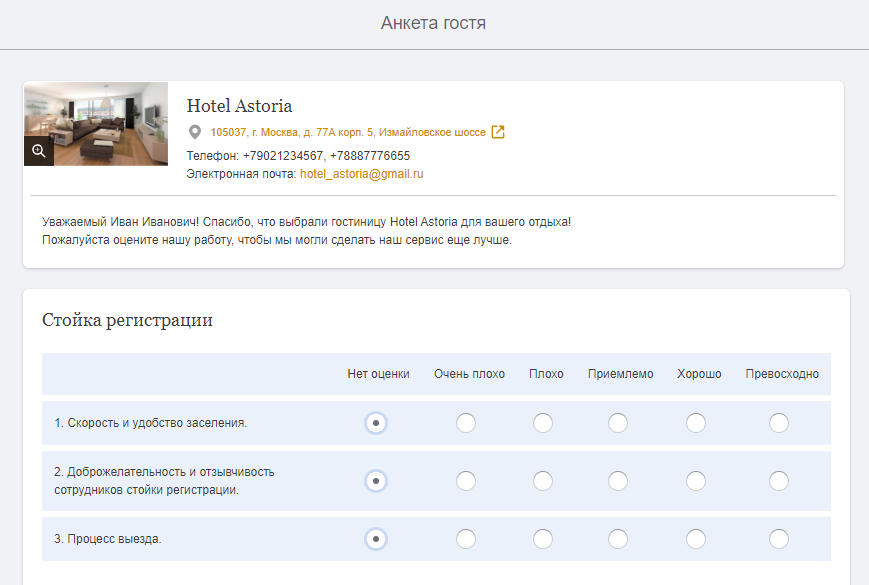869x585 pixels.
Task: Click the hotel_astoria@gmail.ru email link
Action: point(361,174)
